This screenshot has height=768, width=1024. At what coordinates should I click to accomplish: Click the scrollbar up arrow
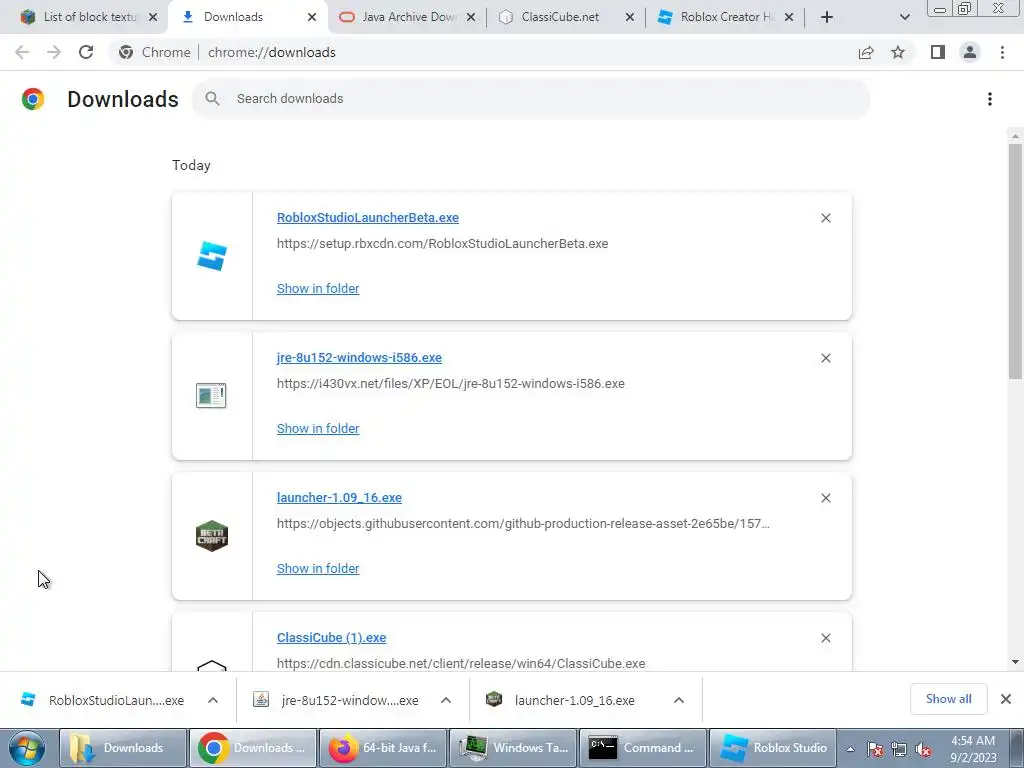[x=1015, y=136]
